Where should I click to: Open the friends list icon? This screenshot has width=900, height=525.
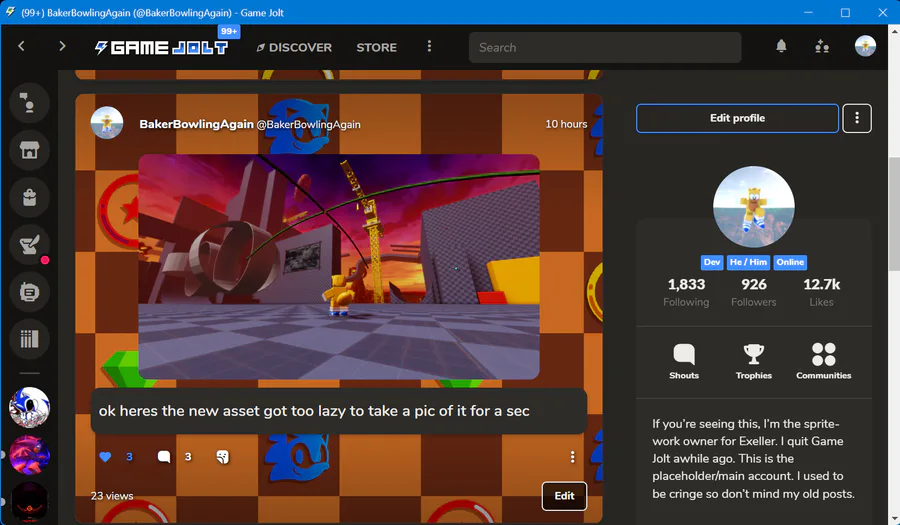[x=822, y=46]
